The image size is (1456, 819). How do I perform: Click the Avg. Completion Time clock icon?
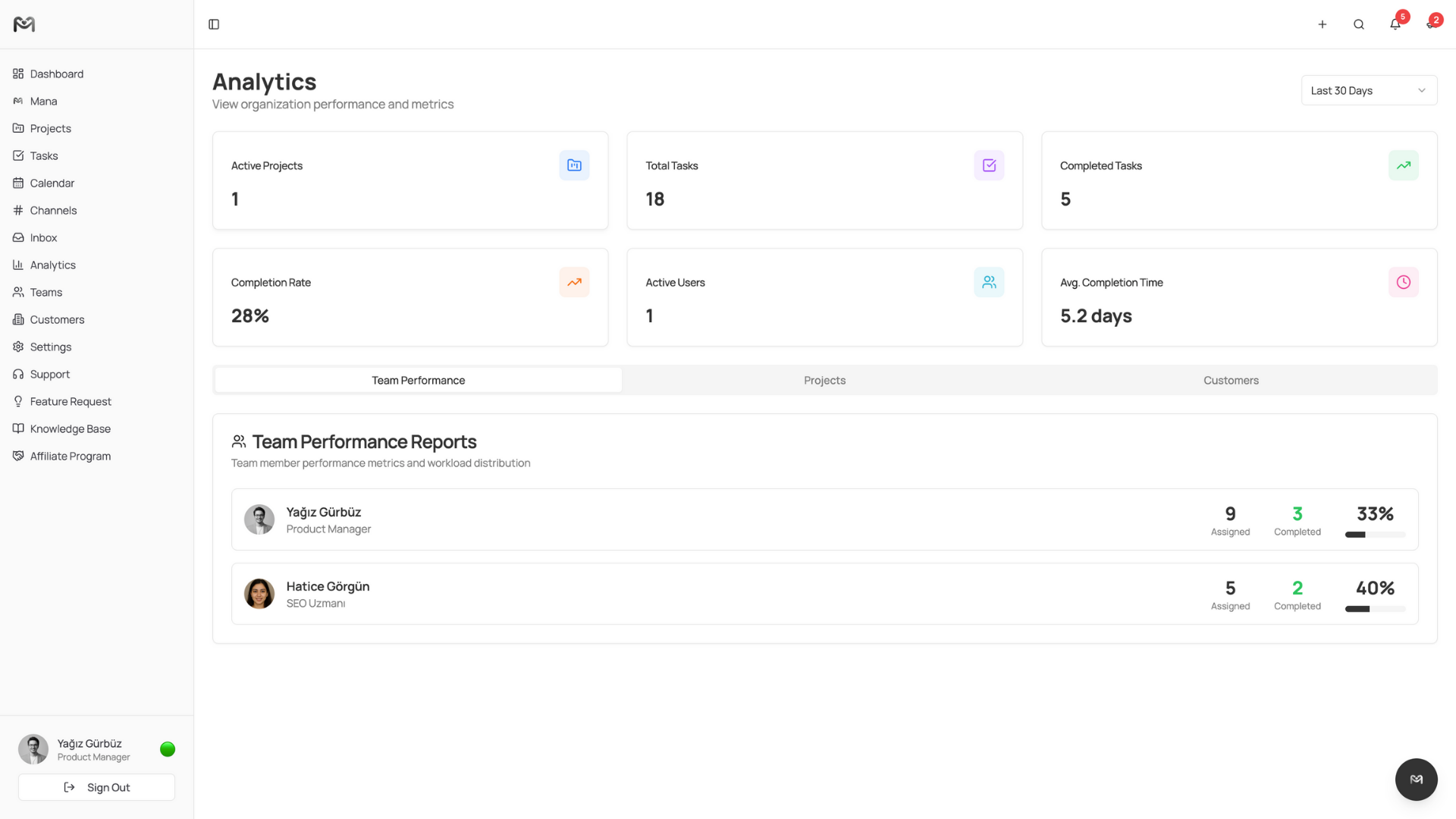pyautogui.click(x=1403, y=282)
